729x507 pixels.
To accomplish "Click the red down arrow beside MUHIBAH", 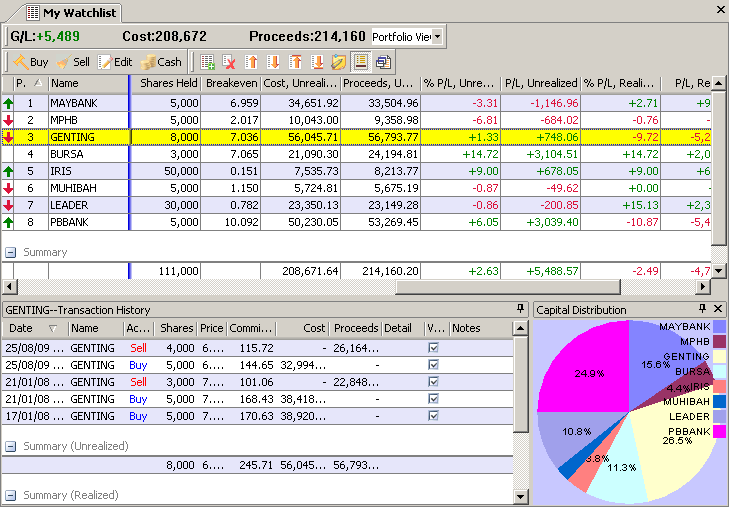I will coord(8,188).
